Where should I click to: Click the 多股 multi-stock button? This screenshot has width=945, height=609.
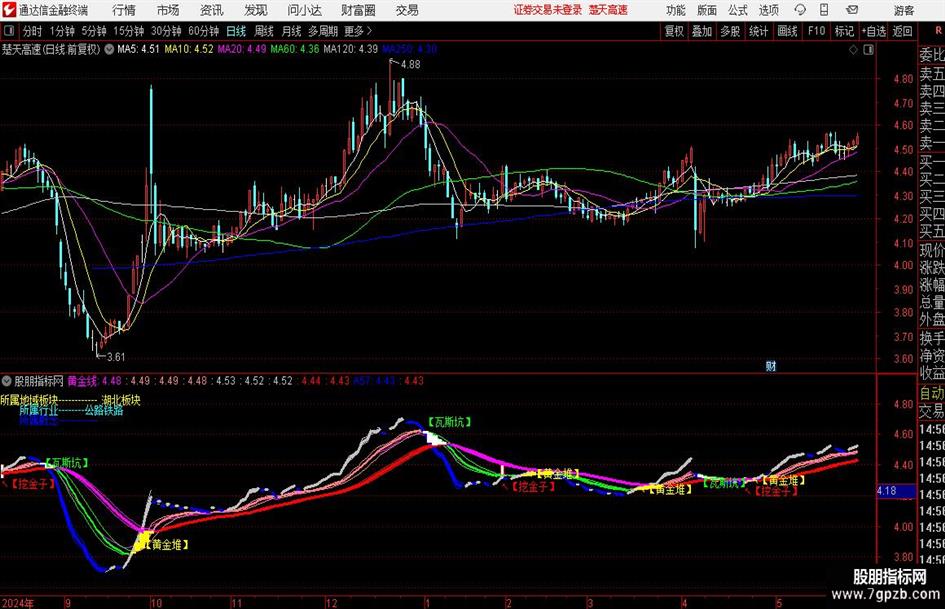click(x=730, y=31)
